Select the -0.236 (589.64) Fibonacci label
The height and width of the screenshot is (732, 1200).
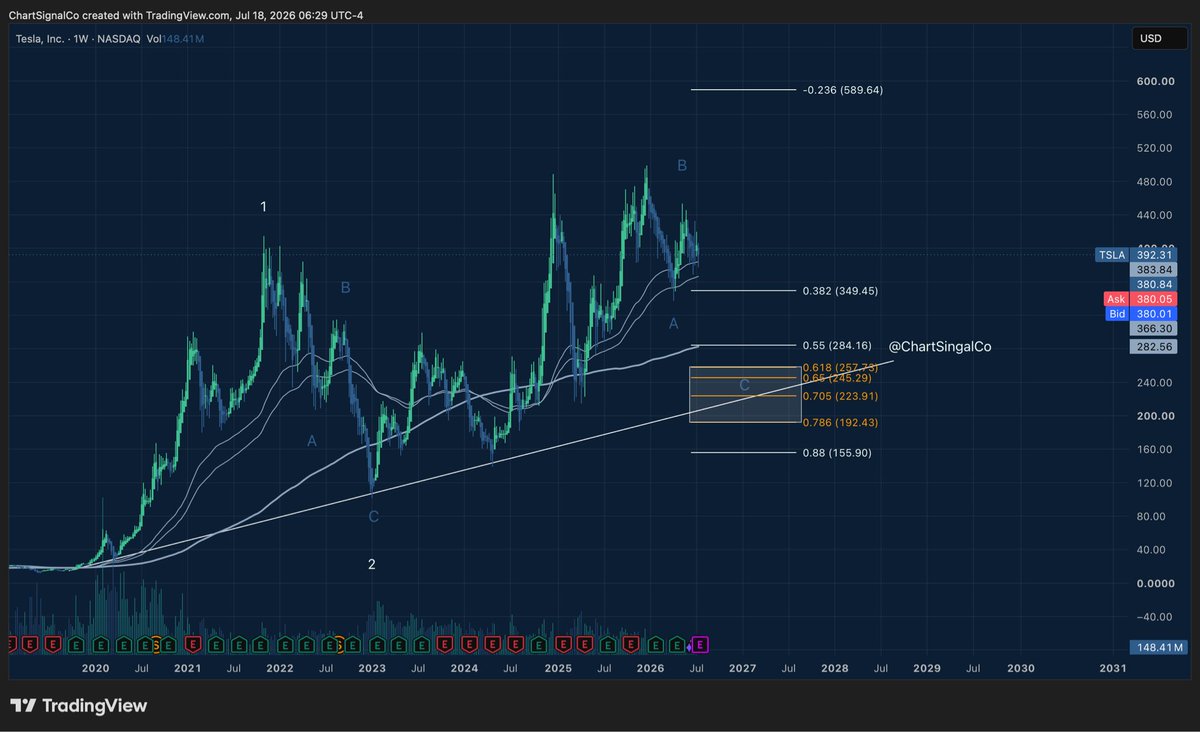(842, 90)
